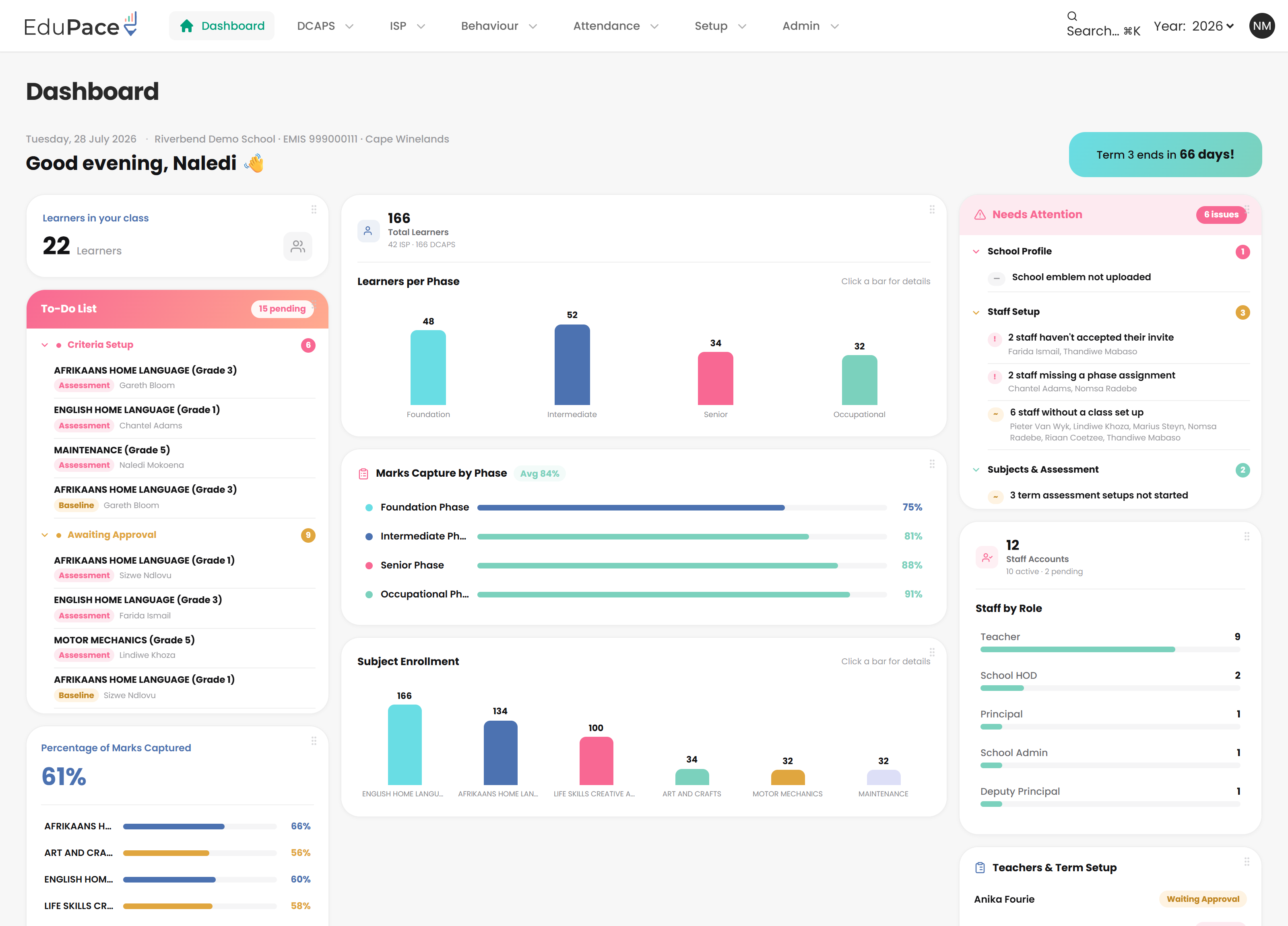Click the icon beside 6 staff without a class

(x=995, y=414)
